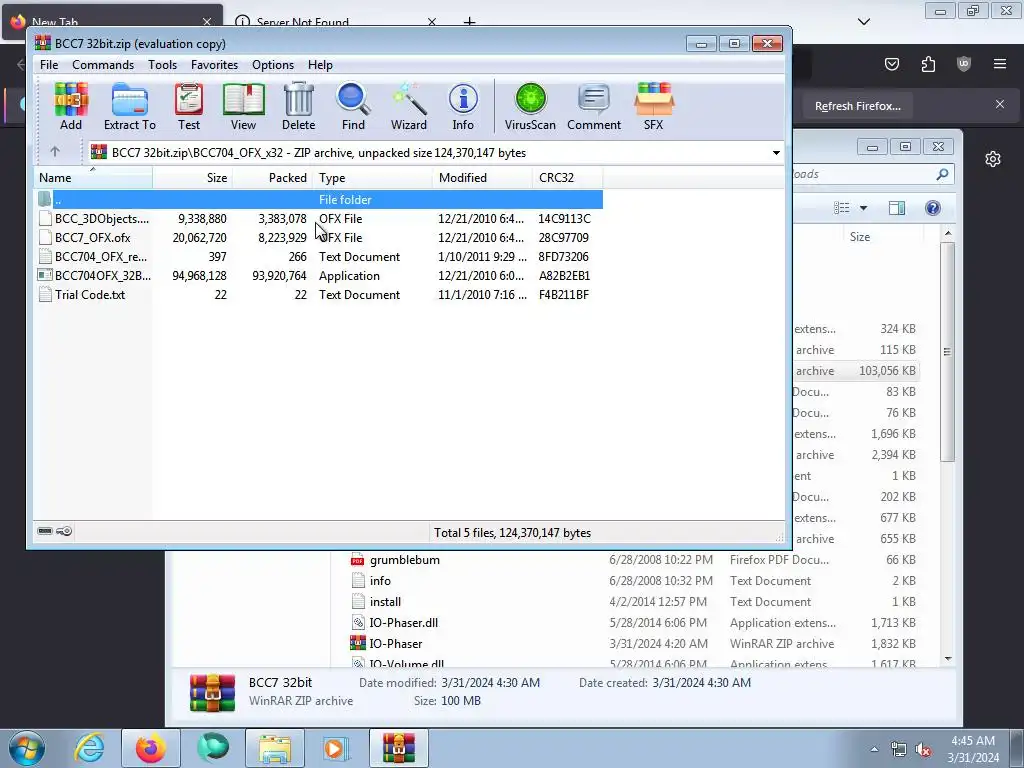Select Trial Code.txt file
The height and width of the screenshot is (768, 1024).
pyautogui.click(x=319, y=295)
